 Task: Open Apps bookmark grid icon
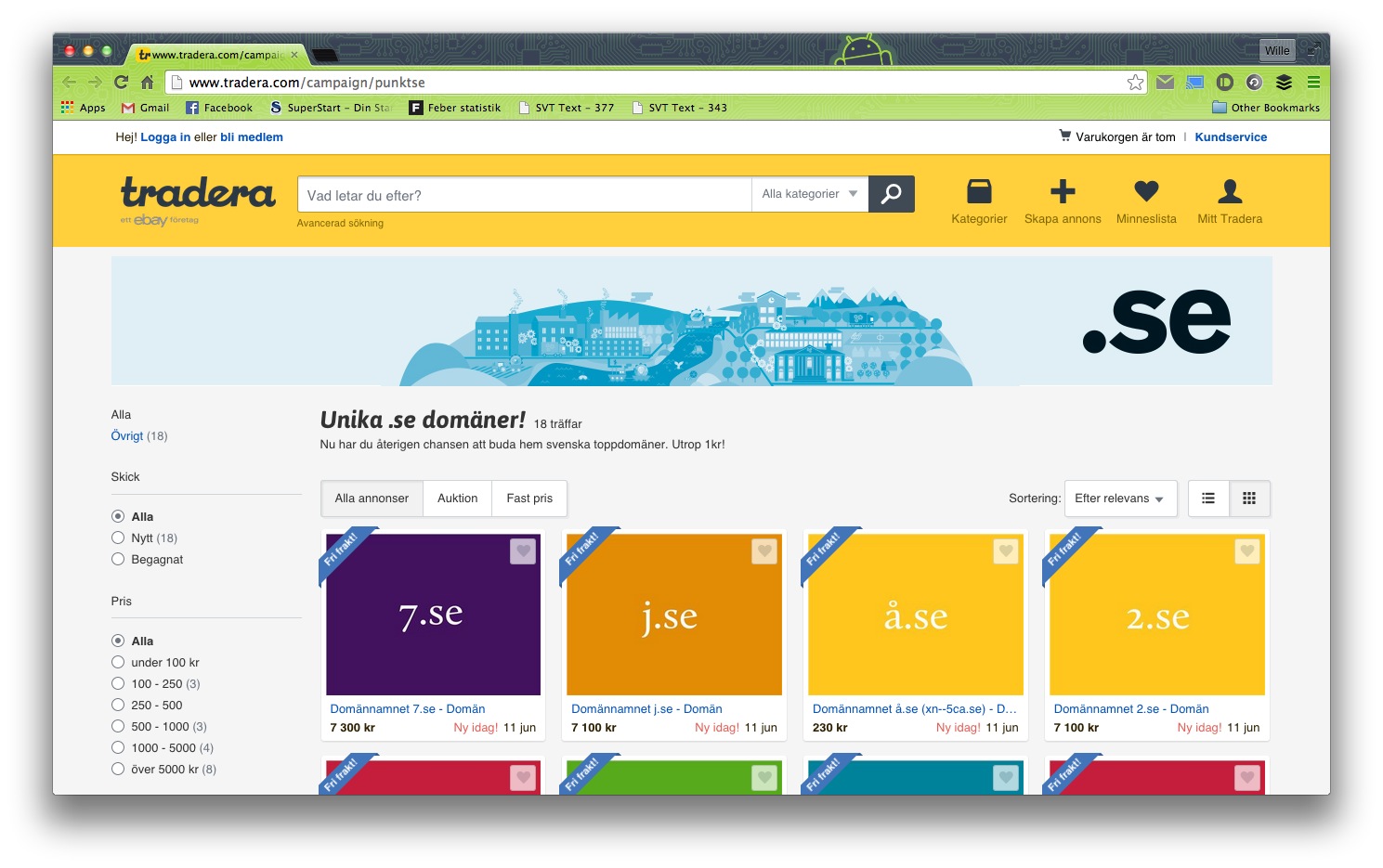point(67,108)
